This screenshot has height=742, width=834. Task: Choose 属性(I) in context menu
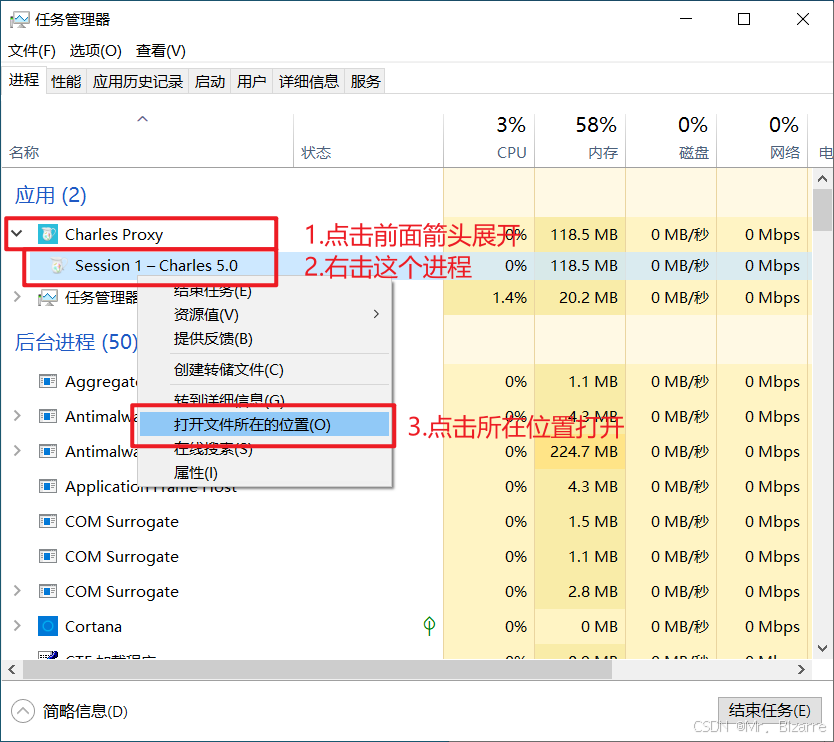click(x=264, y=473)
